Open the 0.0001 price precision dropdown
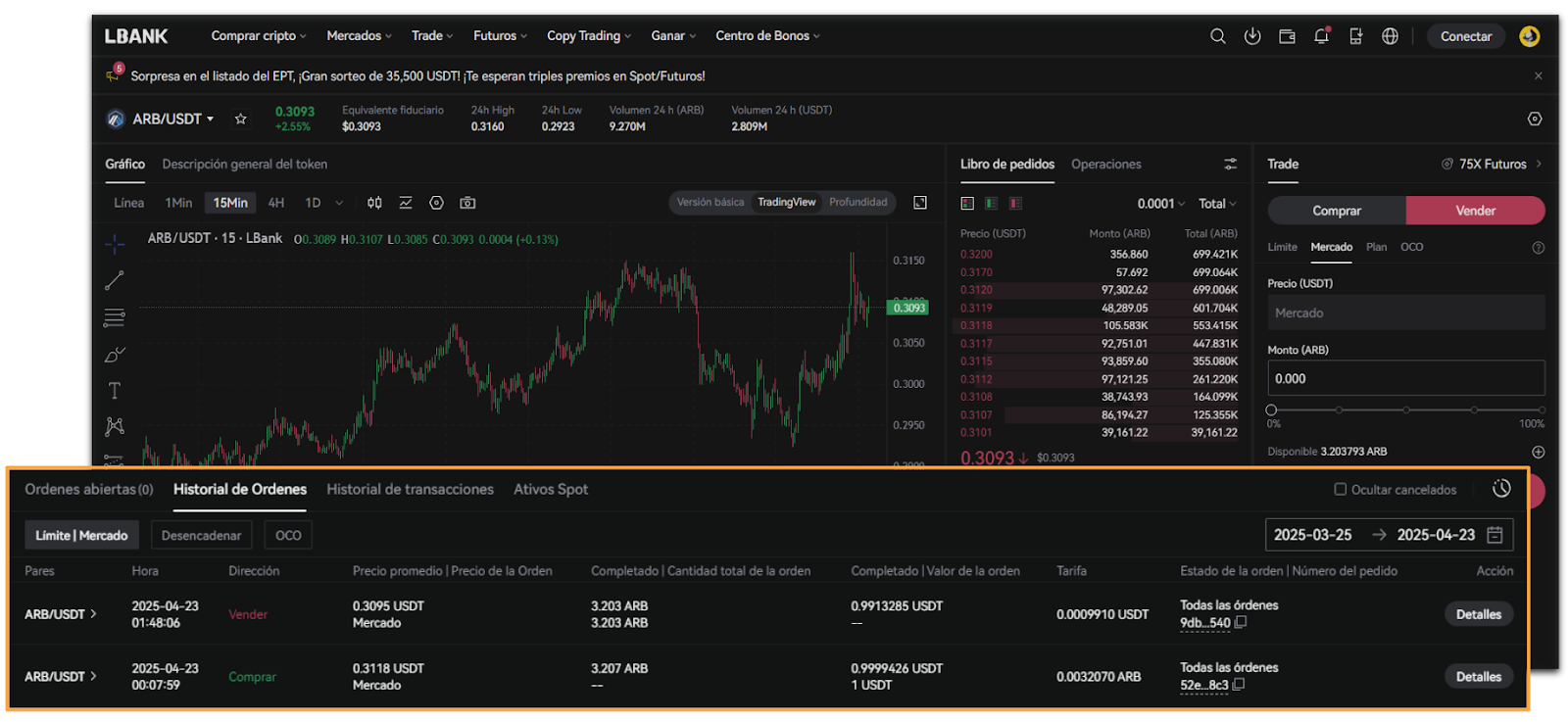 point(1160,204)
